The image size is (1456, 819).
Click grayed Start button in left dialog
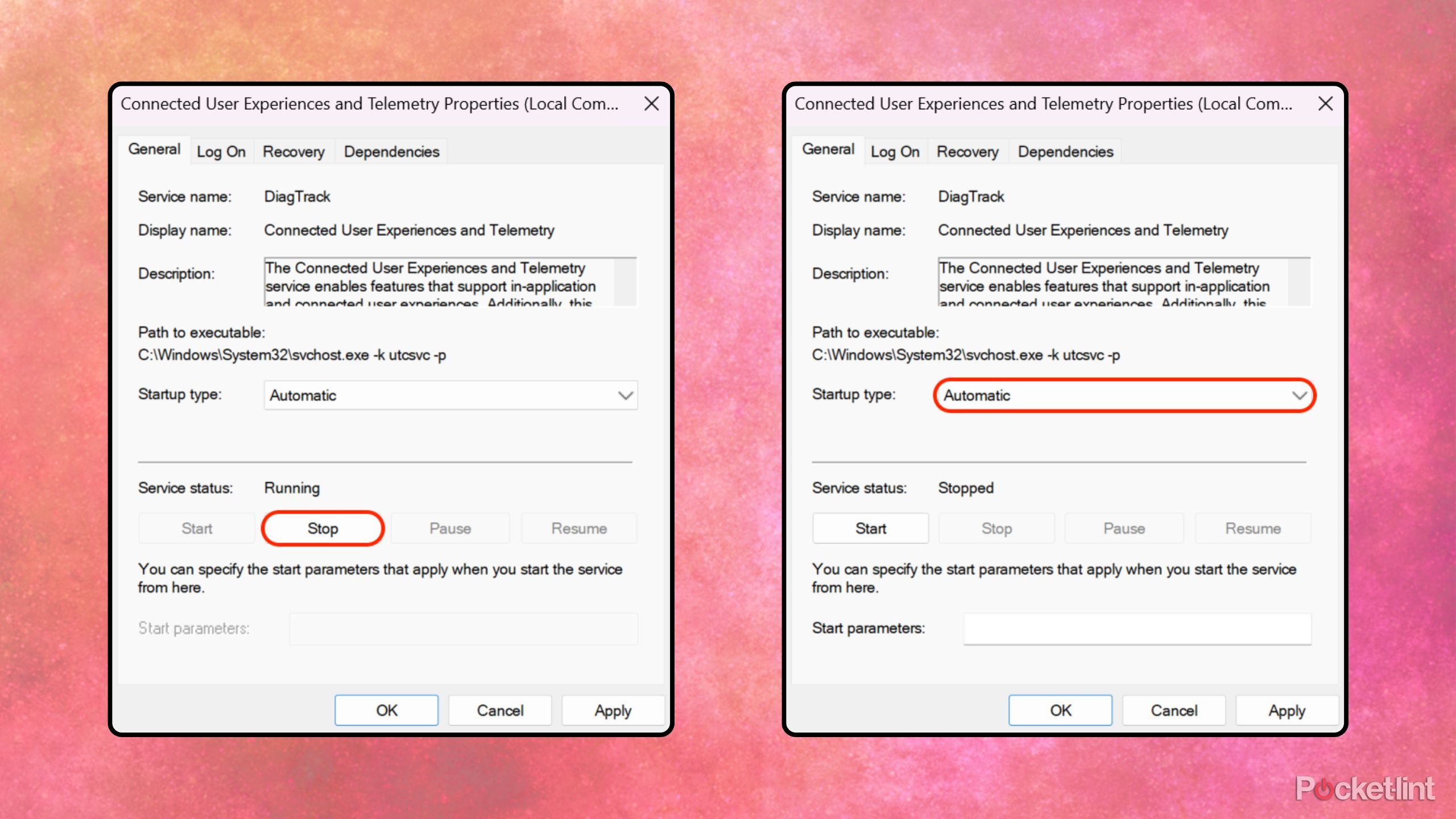[197, 528]
